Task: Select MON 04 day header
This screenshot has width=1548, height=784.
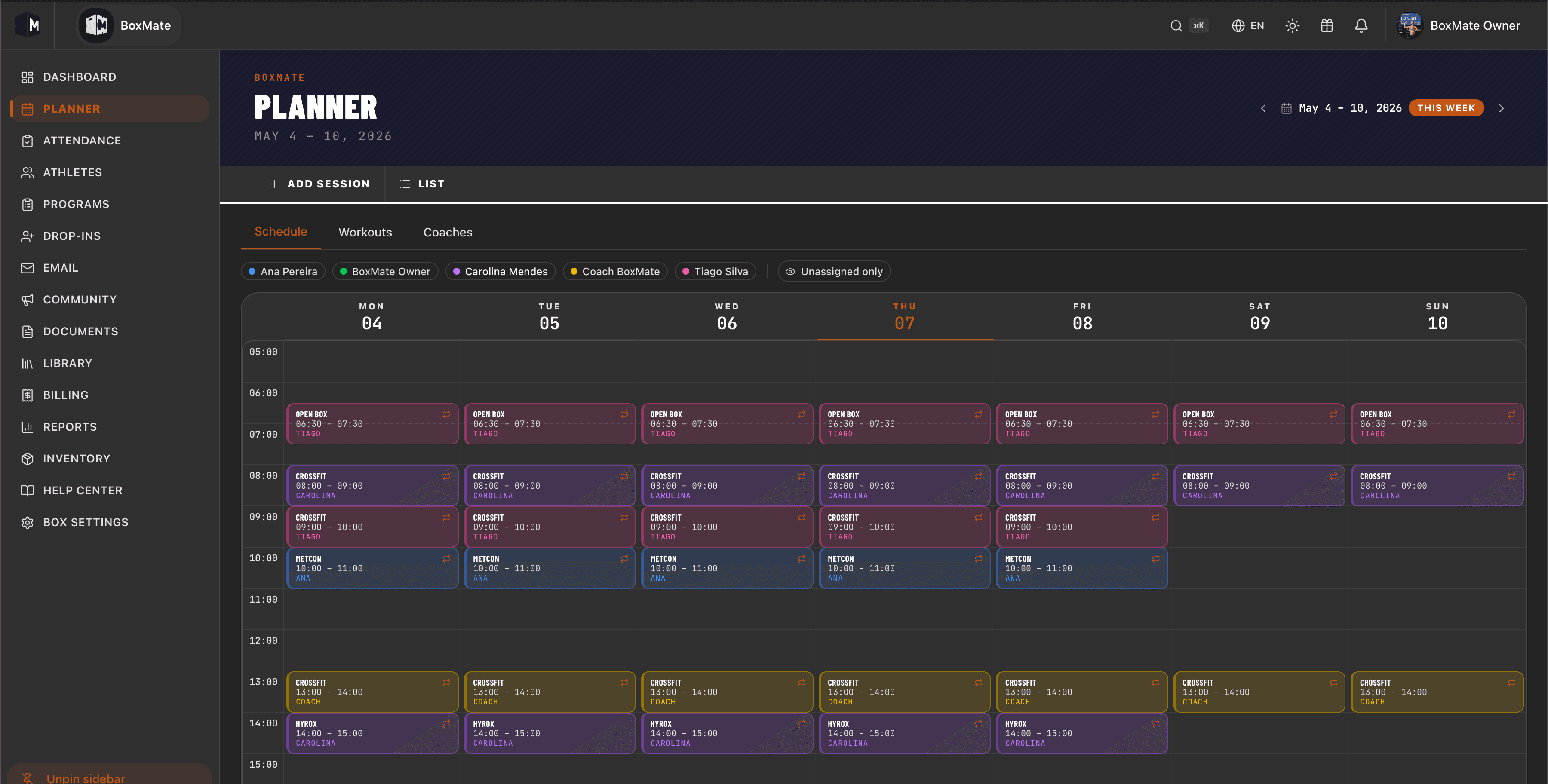Action: point(372,317)
